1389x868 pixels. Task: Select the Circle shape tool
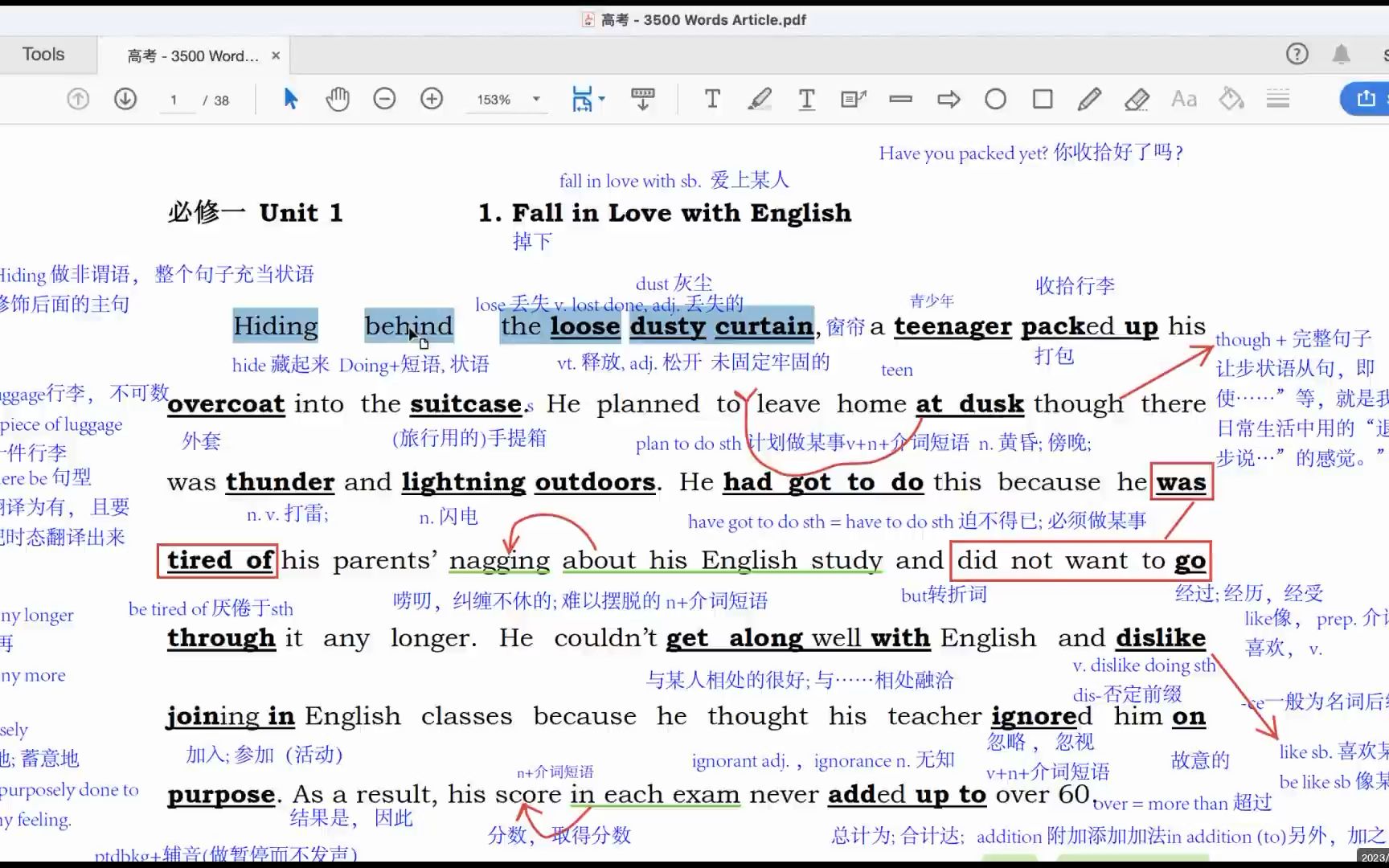coord(995,99)
